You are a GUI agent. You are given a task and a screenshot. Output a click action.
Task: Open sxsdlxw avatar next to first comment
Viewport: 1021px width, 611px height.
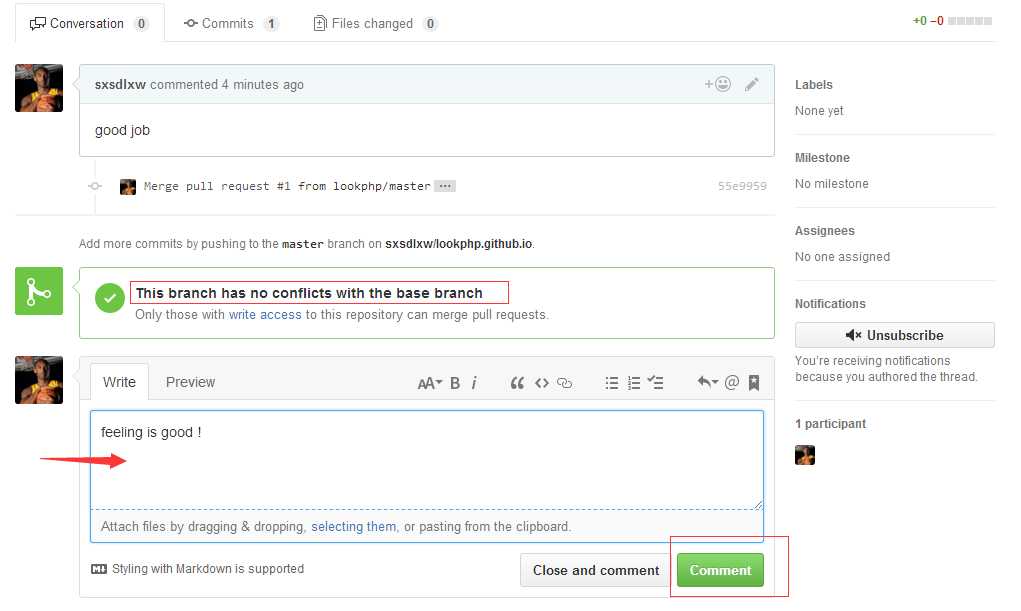(39, 88)
